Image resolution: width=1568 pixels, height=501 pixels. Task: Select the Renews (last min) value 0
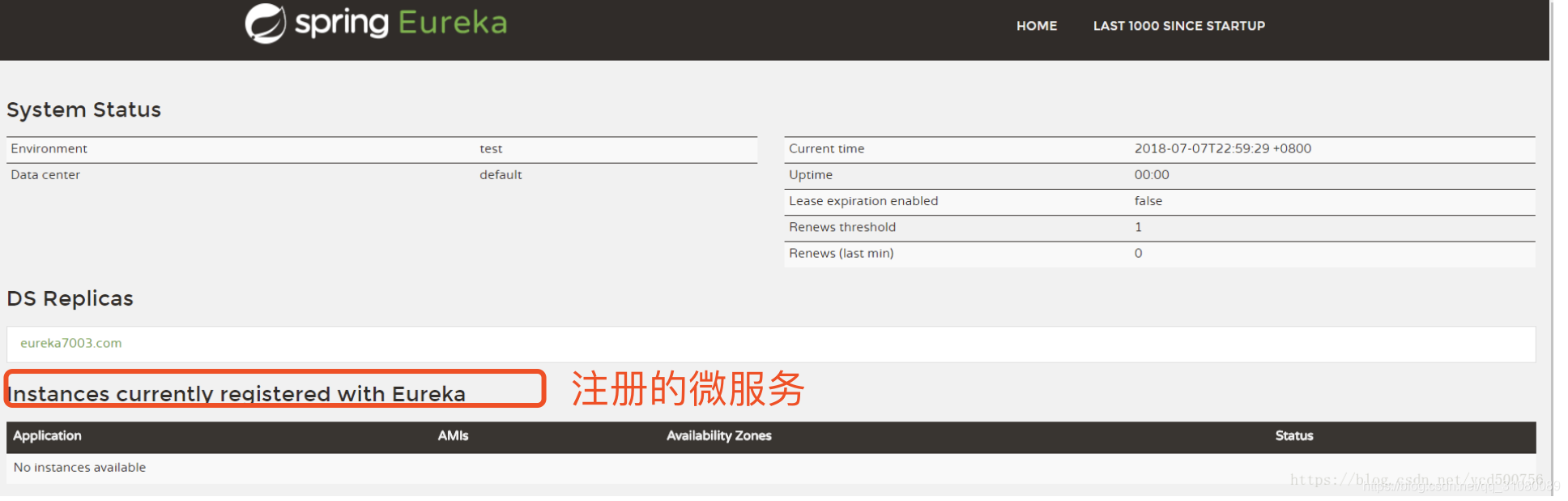(x=1138, y=253)
